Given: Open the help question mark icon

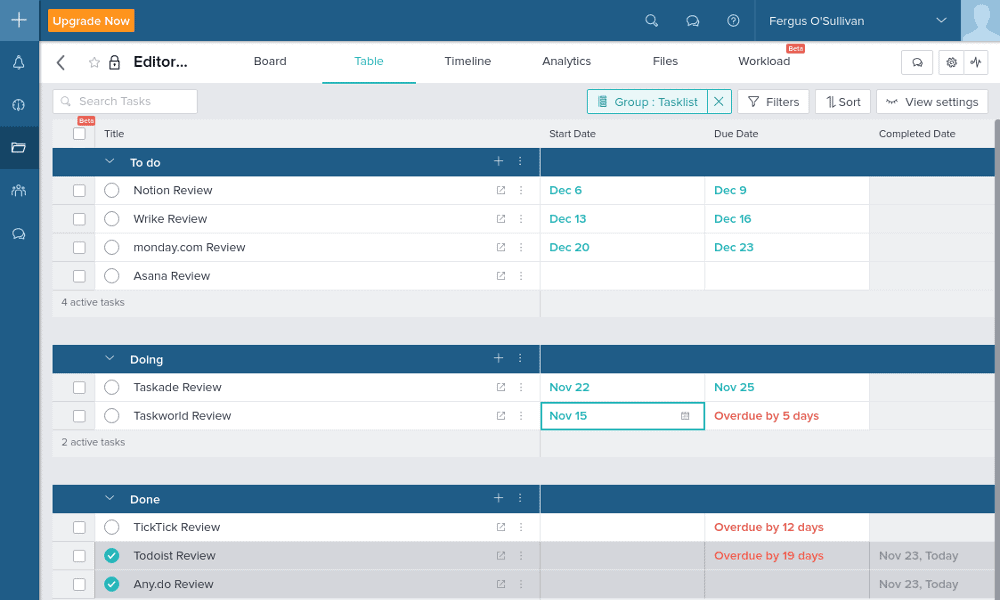Looking at the screenshot, I should 733,20.
